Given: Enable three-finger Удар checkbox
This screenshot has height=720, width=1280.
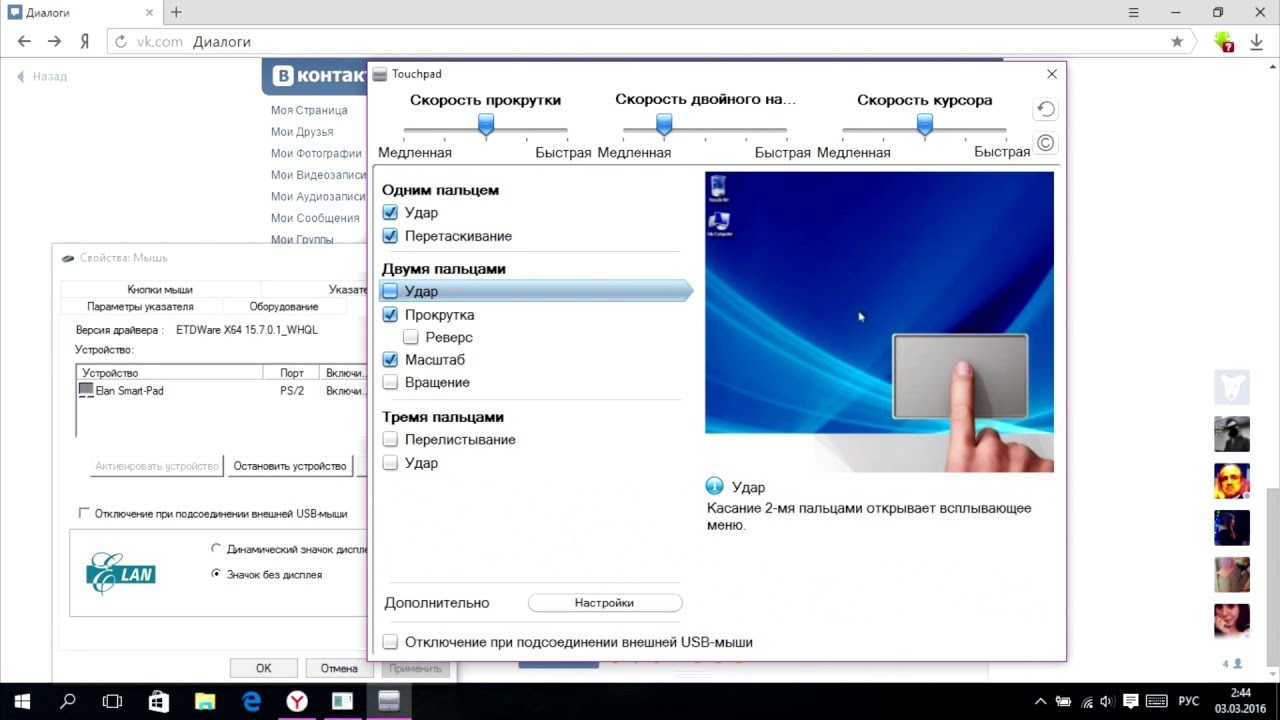Looking at the screenshot, I should 390,463.
